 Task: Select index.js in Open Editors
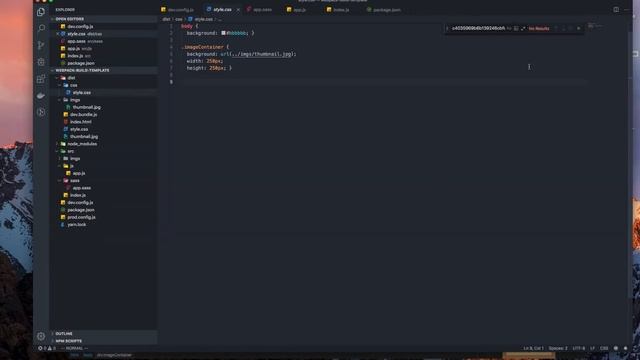(104, 56)
